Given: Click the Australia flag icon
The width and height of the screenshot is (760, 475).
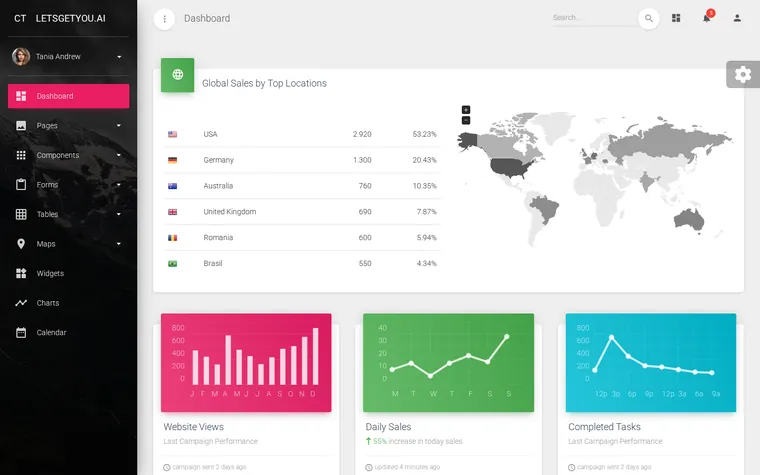Looking at the screenshot, I should tap(173, 186).
